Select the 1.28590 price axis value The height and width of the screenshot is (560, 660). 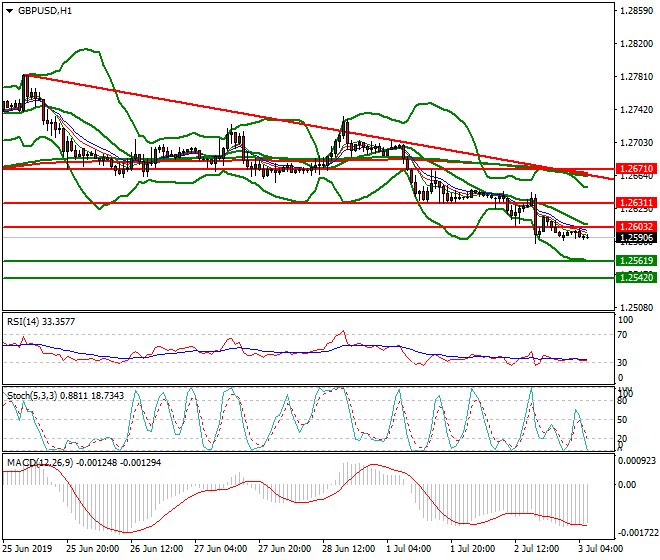coord(637,11)
